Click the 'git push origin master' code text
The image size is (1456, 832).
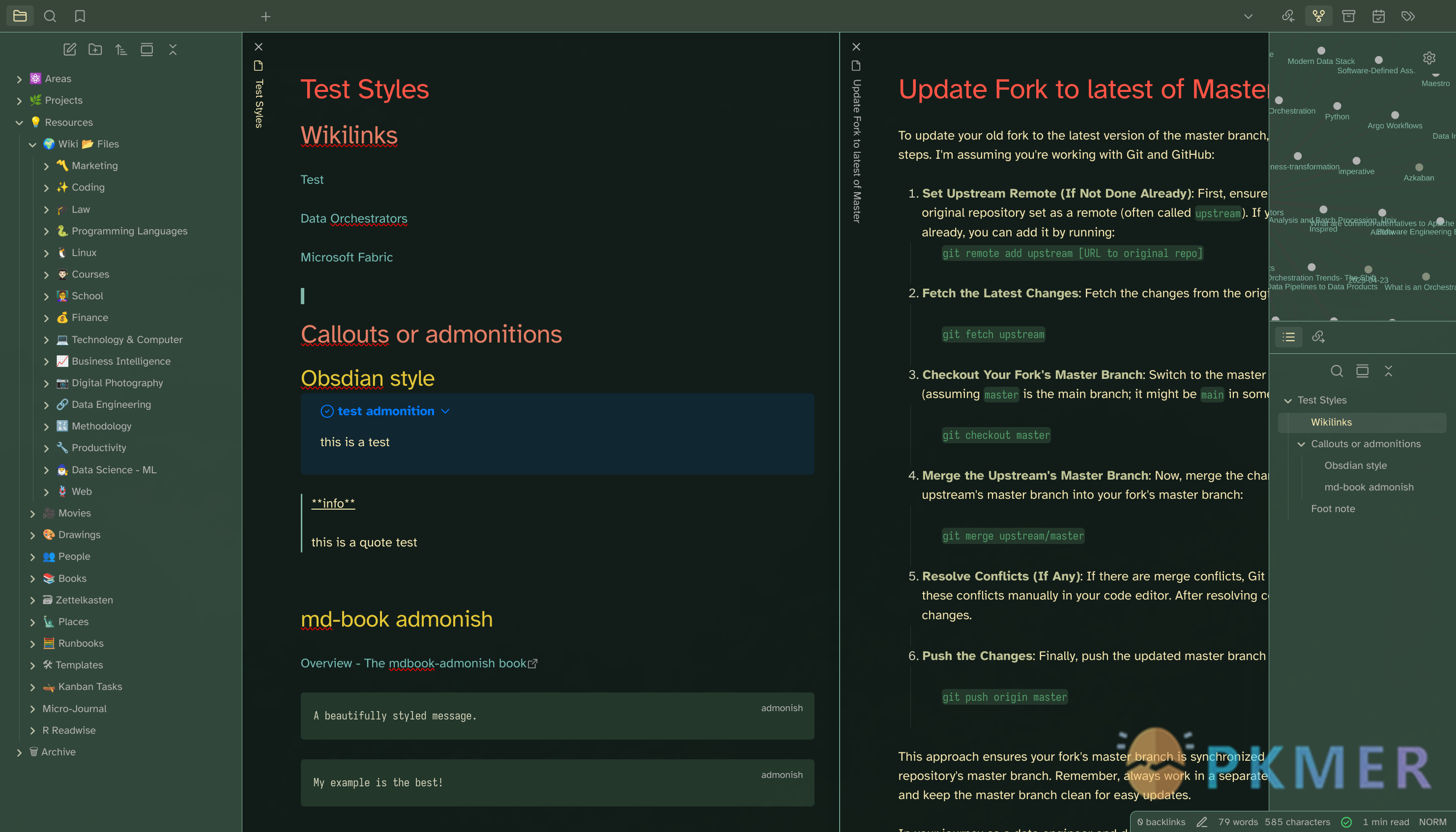click(1005, 697)
